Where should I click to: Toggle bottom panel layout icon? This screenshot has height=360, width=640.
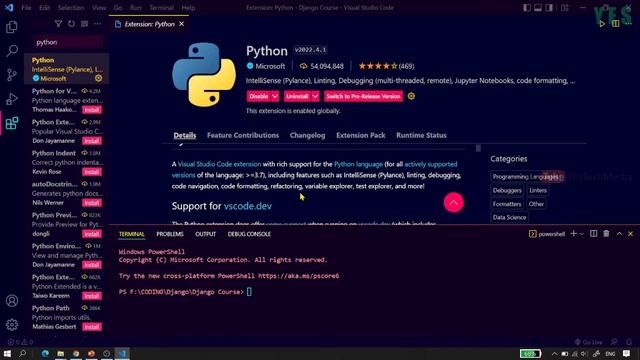(x=538, y=8)
